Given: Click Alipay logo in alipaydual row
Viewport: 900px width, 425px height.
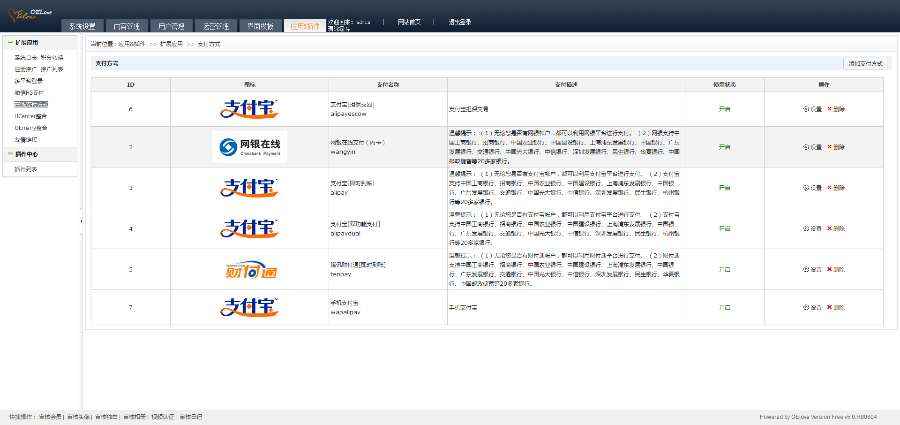Looking at the screenshot, I should (x=250, y=229).
